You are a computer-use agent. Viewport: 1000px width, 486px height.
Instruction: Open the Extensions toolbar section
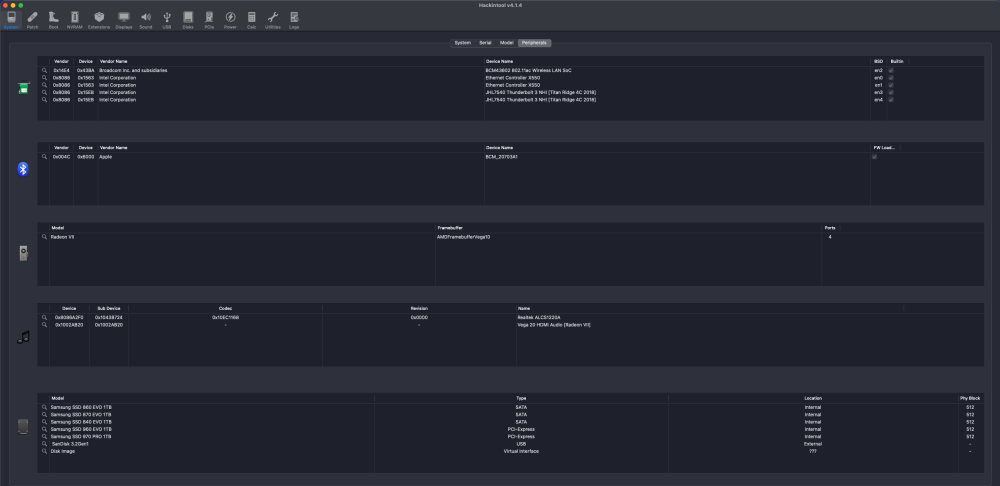click(x=99, y=20)
